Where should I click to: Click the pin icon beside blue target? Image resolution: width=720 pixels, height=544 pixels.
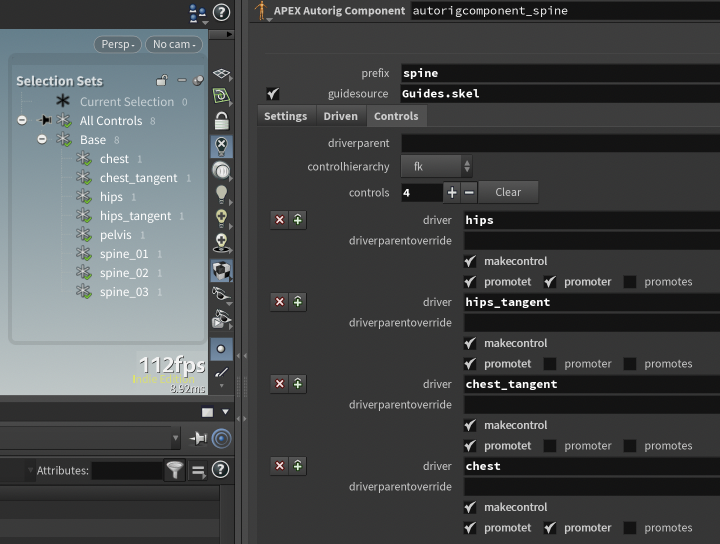(198, 438)
